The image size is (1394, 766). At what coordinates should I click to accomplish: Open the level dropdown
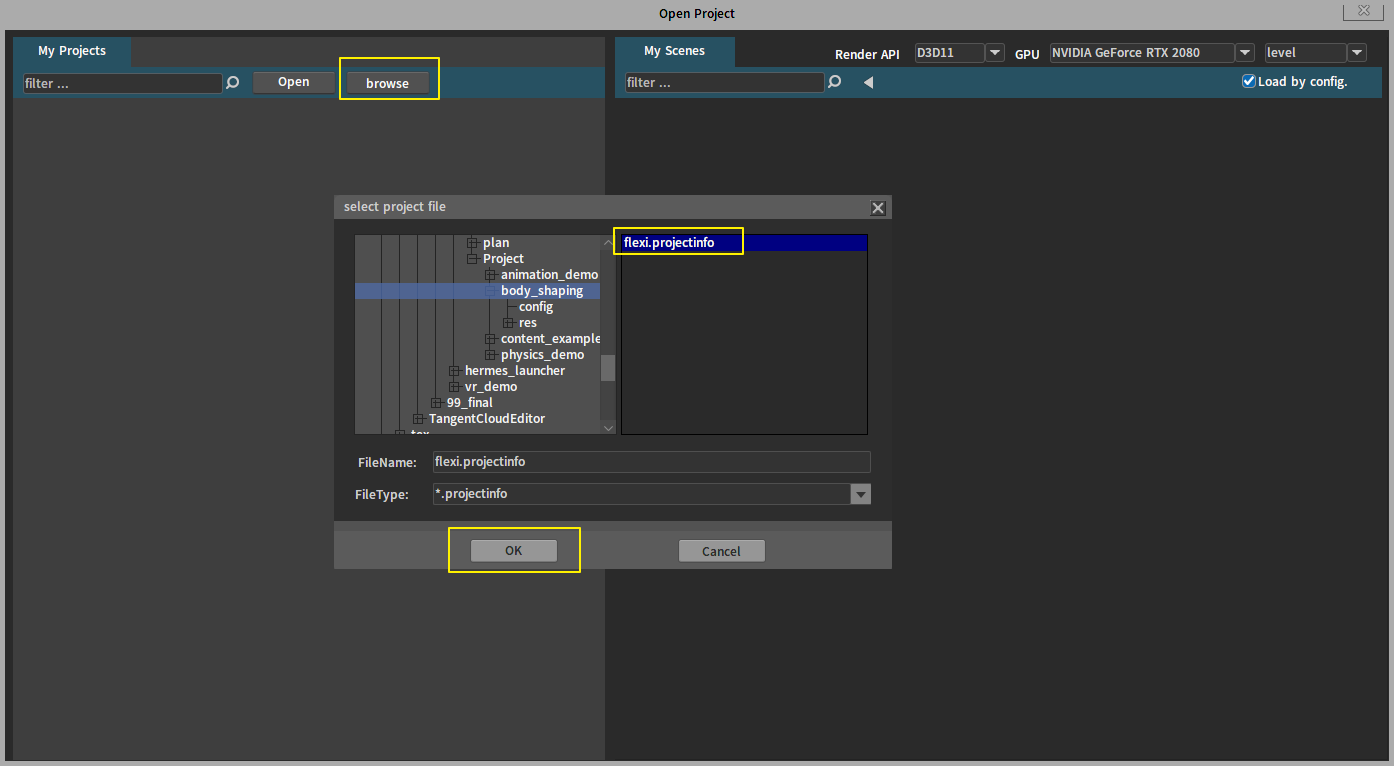[1356, 53]
